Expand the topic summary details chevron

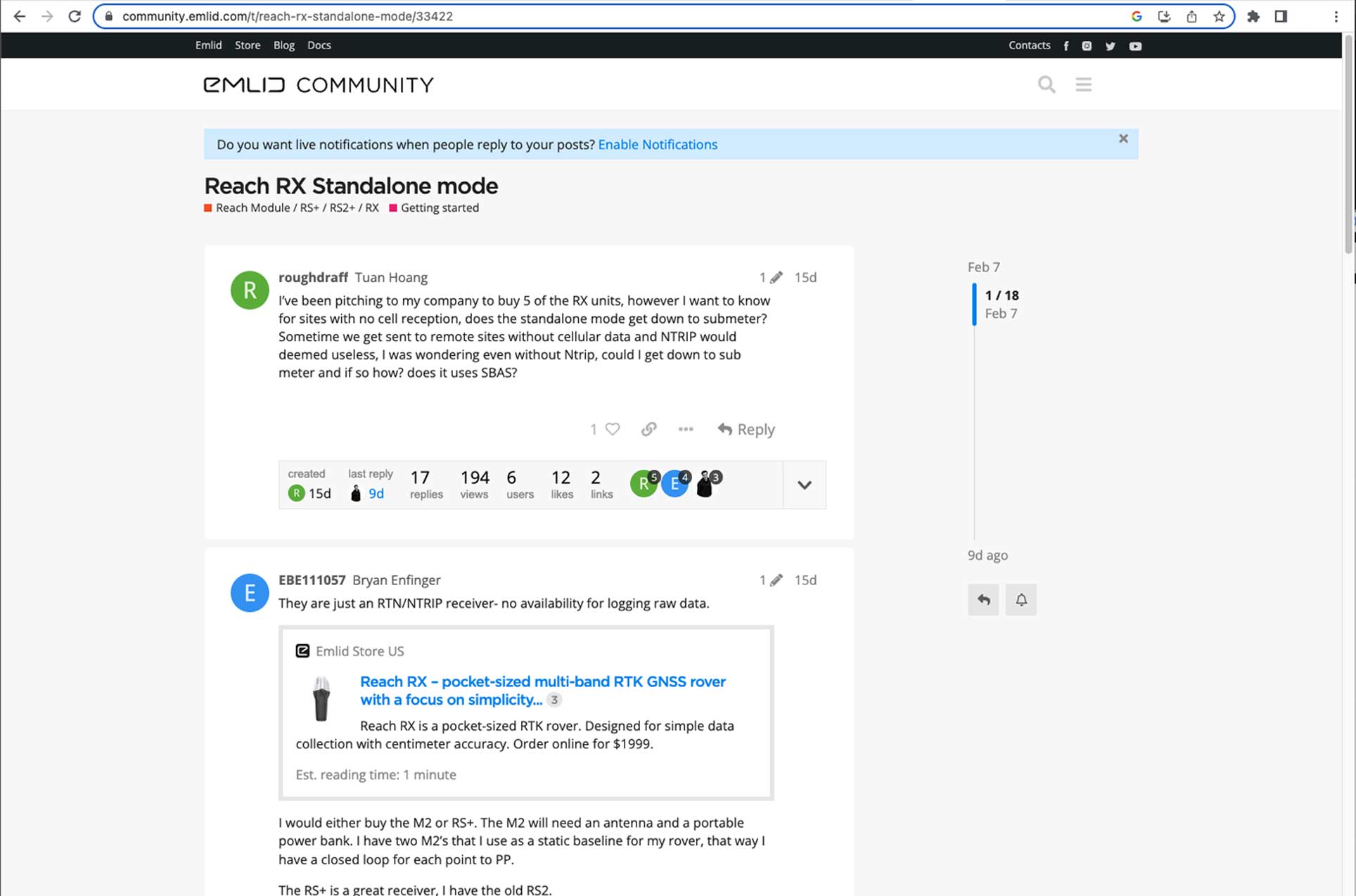coord(805,485)
